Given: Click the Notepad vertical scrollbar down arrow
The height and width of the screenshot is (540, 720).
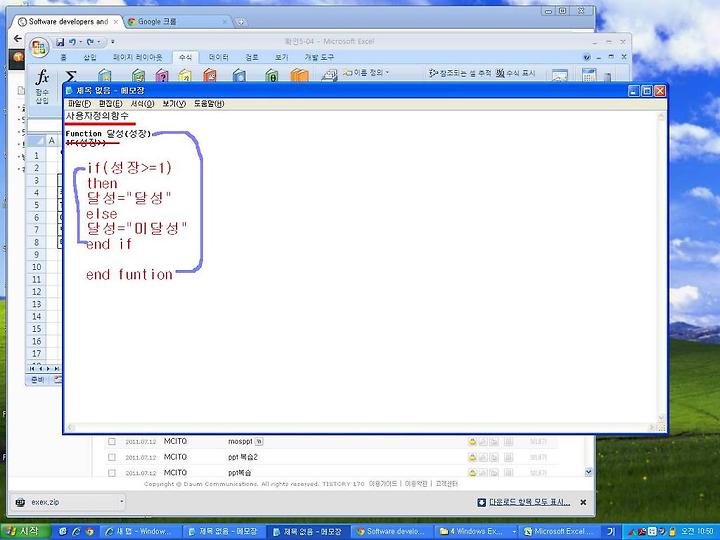Looking at the screenshot, I should (661, 418).
